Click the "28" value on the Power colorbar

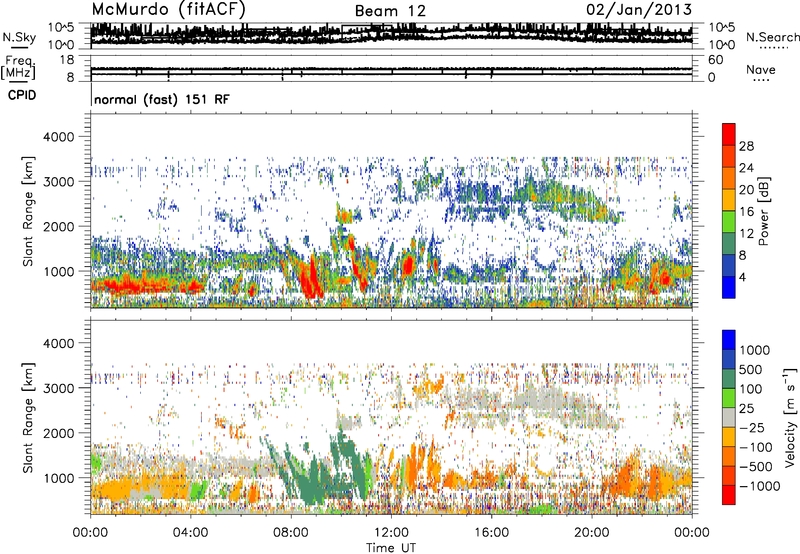pyautogui.click(x=746, y=146)
